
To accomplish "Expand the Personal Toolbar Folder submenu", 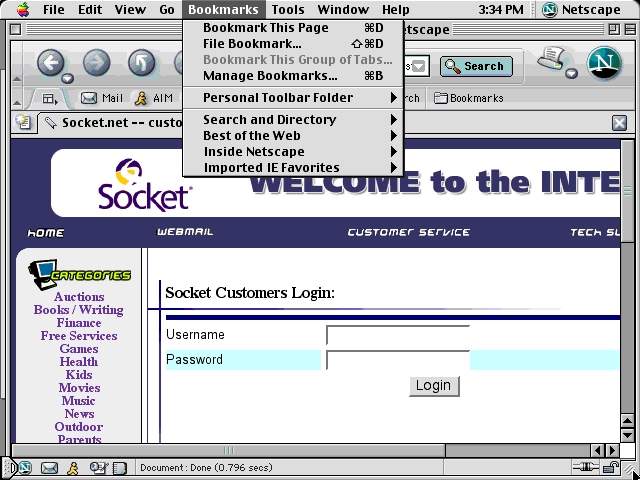I will click(x=293, y=98).
